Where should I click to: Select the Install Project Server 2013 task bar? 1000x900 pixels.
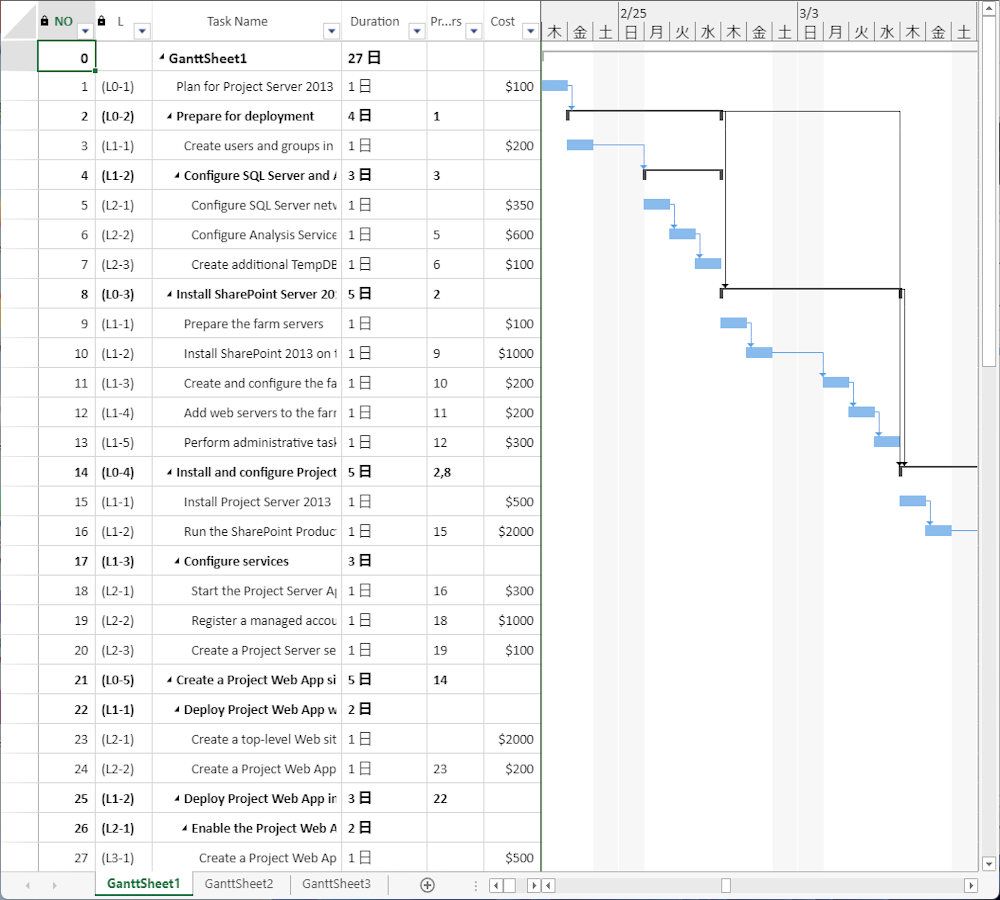tap(913, 501)
